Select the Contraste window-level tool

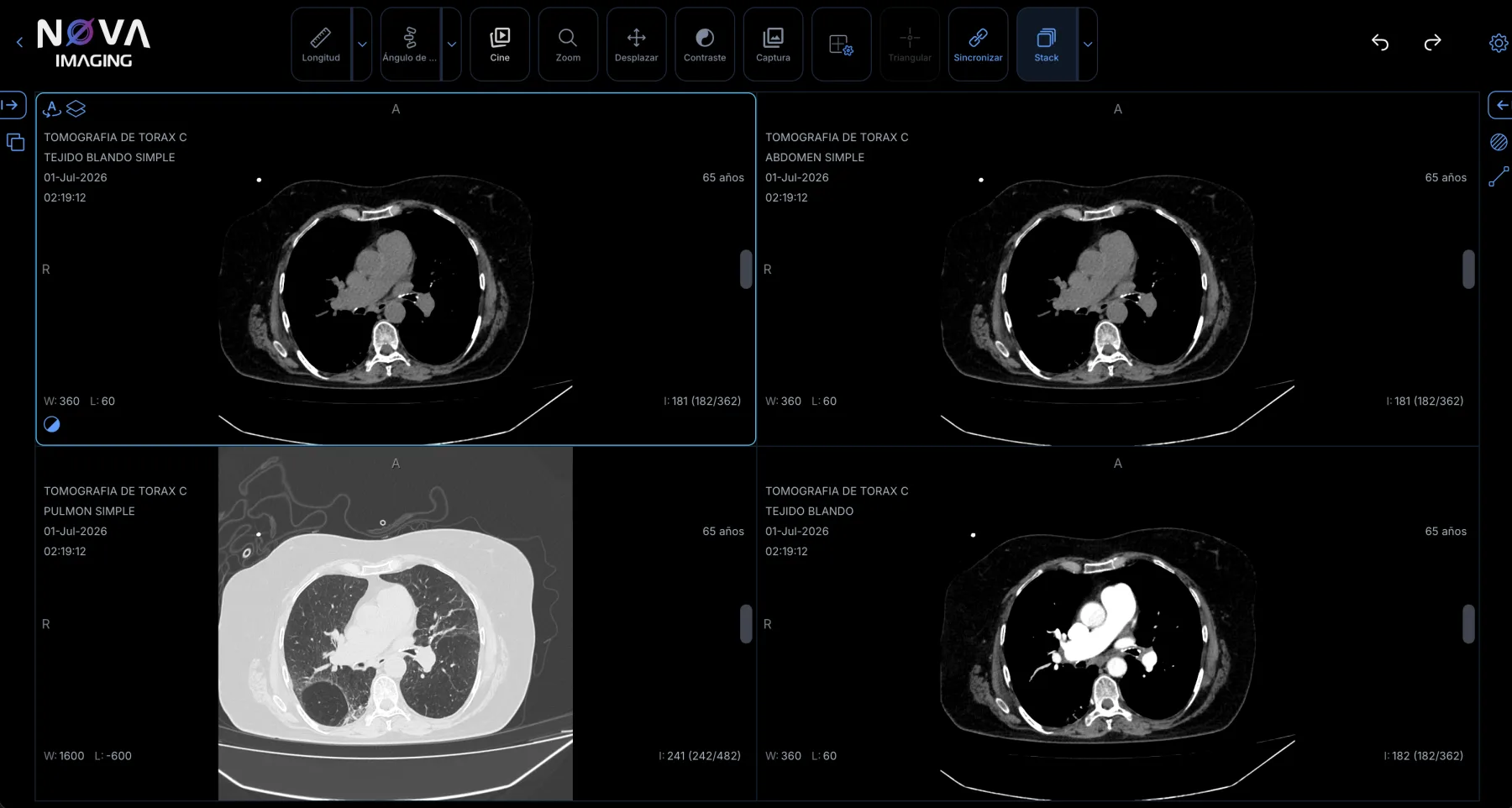705,45
